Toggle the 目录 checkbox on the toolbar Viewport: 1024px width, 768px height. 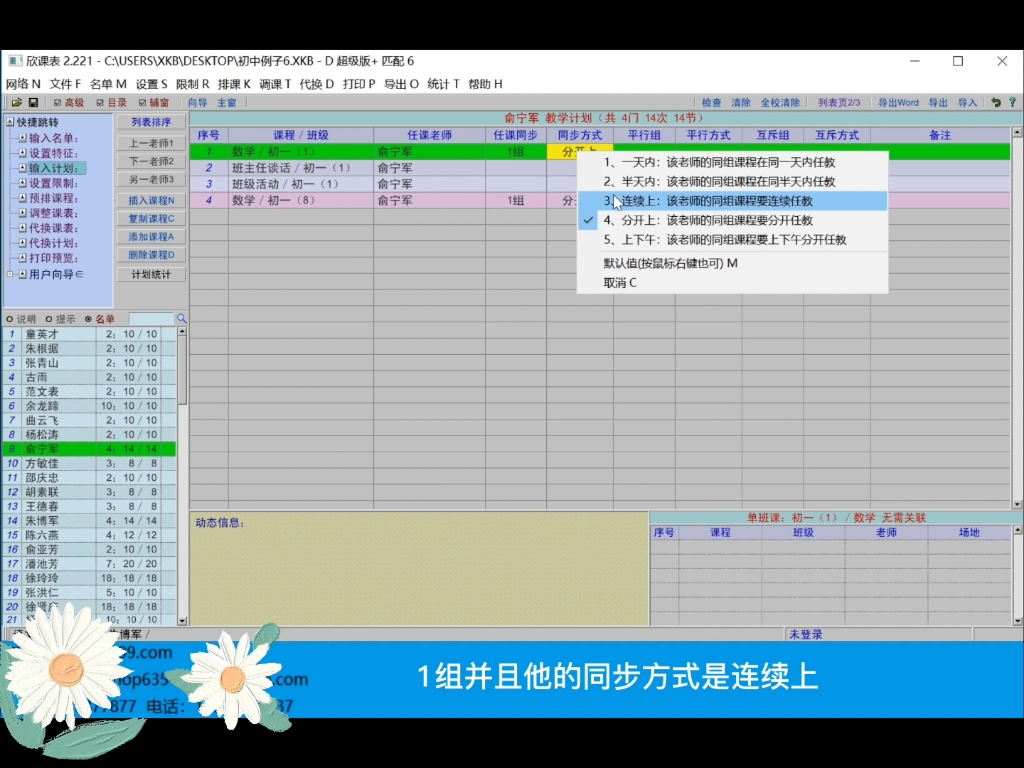[x=99, y=101]
